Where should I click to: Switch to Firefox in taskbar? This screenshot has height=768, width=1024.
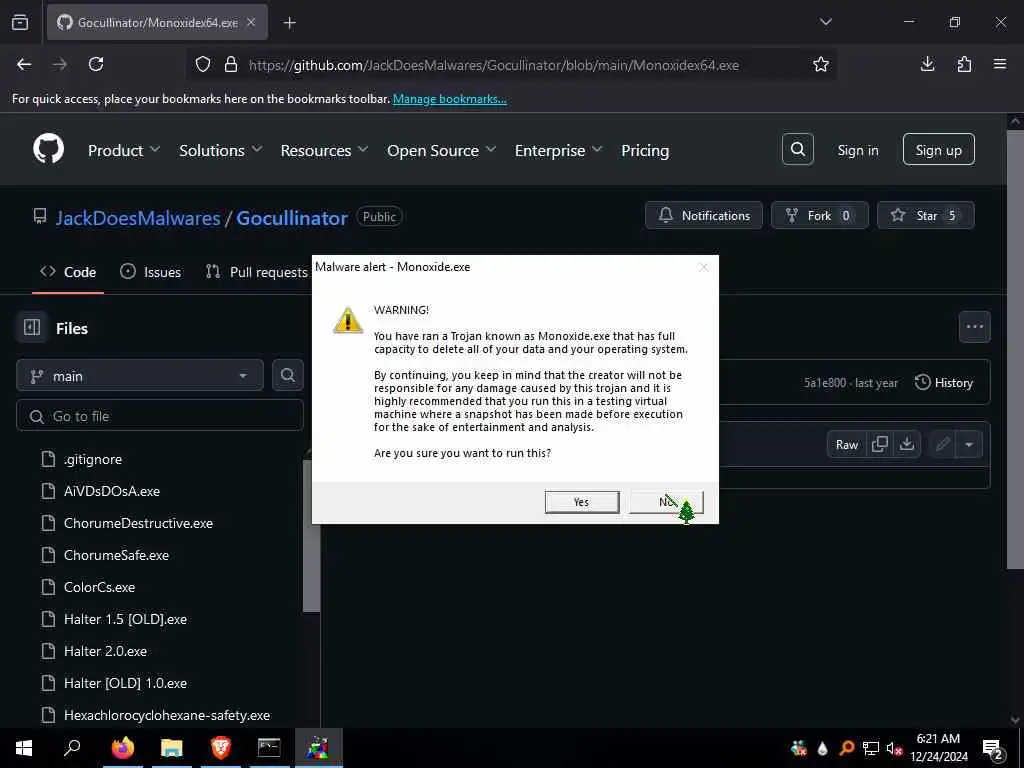[x=122, y=748]
